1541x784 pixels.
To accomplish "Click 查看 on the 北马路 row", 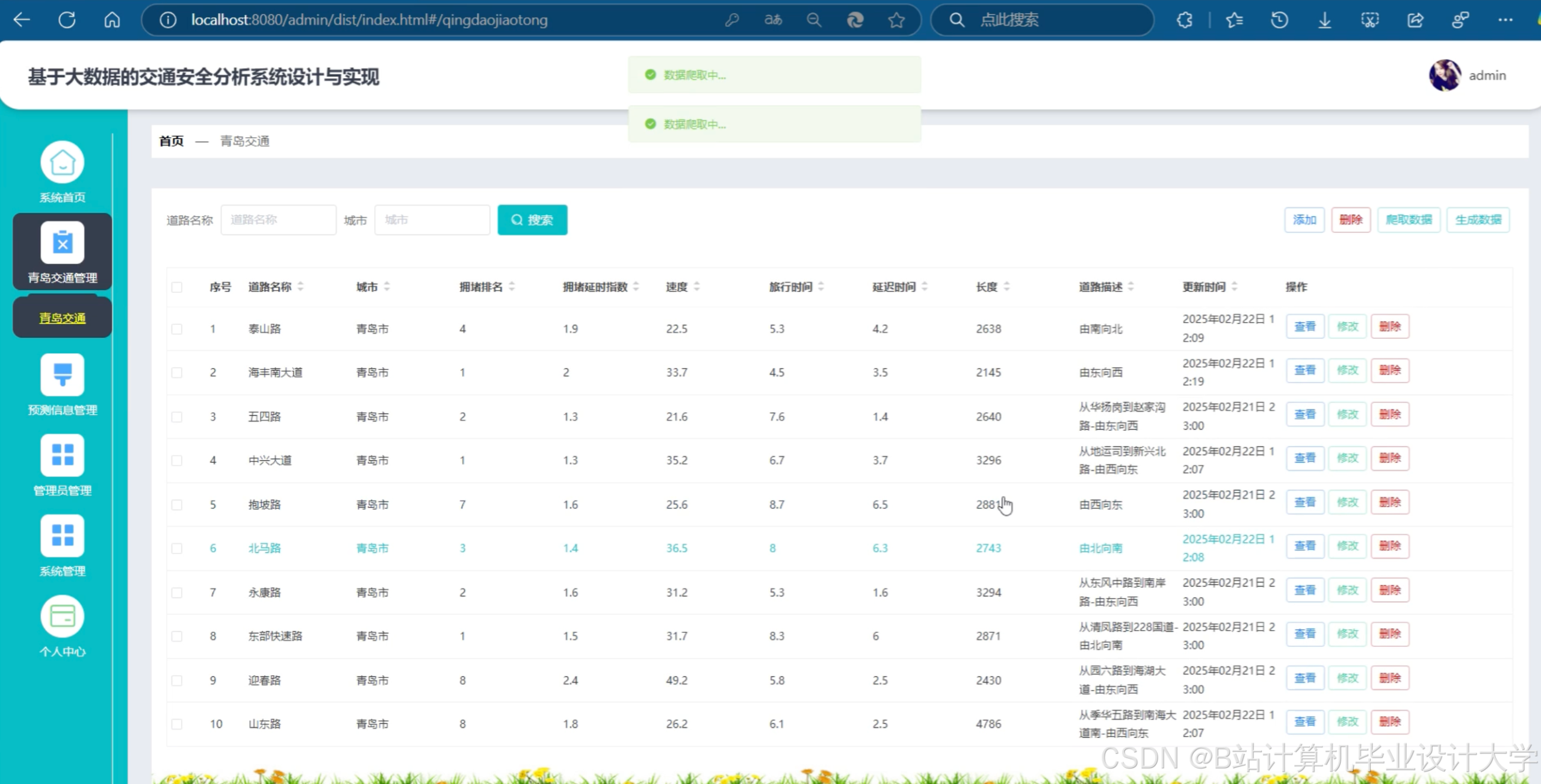I will [1304, 546].
